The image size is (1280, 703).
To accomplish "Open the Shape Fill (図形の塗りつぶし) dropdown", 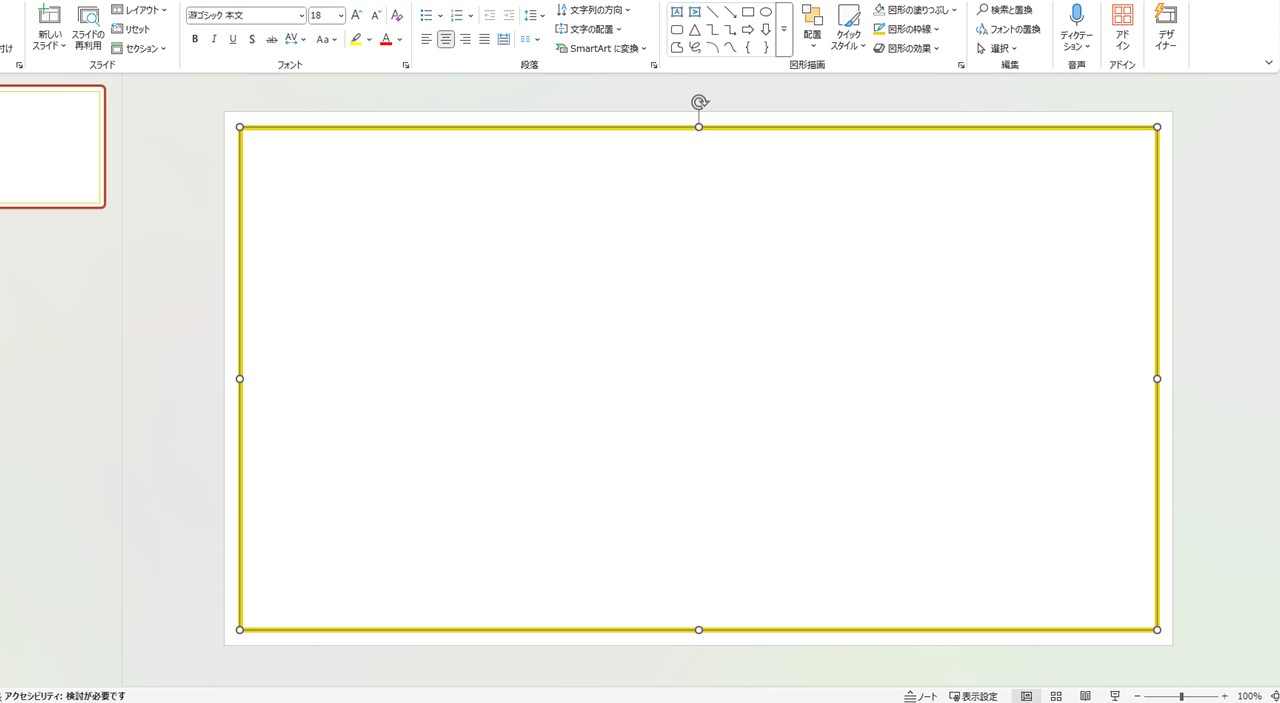I will click(914, 10).
